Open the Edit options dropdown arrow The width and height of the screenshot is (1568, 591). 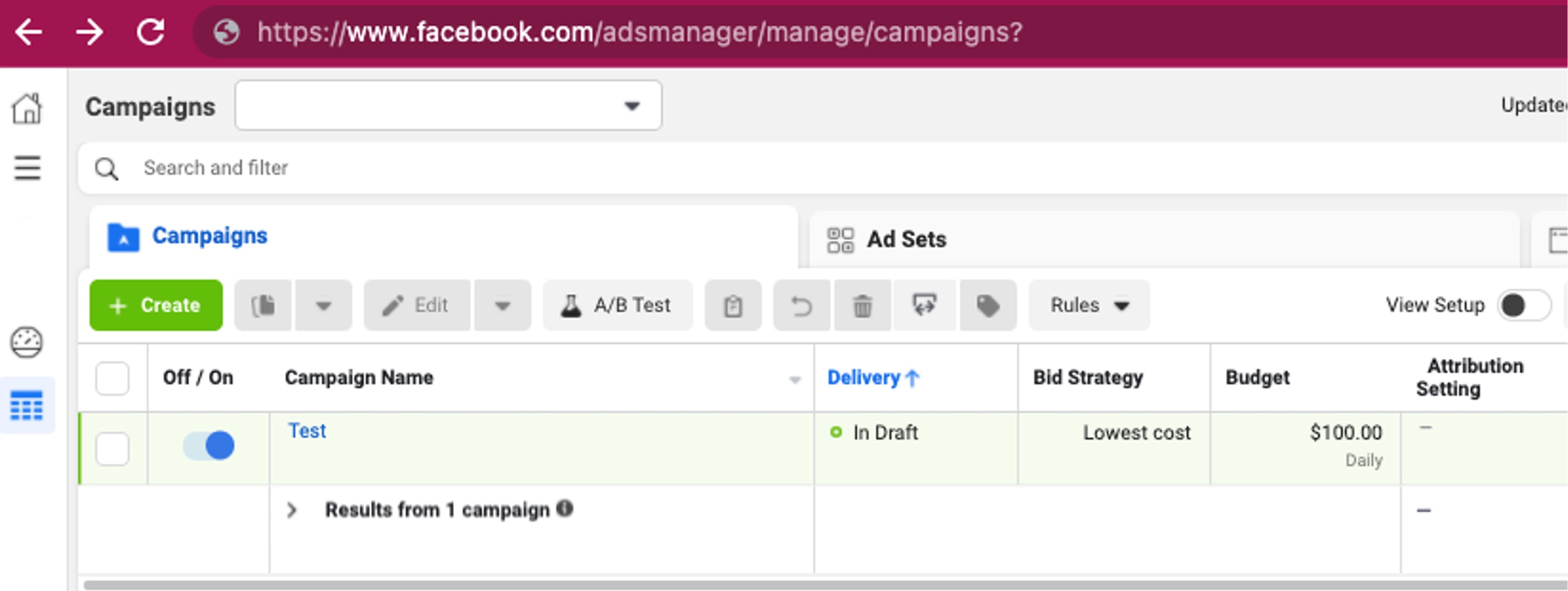502,305
